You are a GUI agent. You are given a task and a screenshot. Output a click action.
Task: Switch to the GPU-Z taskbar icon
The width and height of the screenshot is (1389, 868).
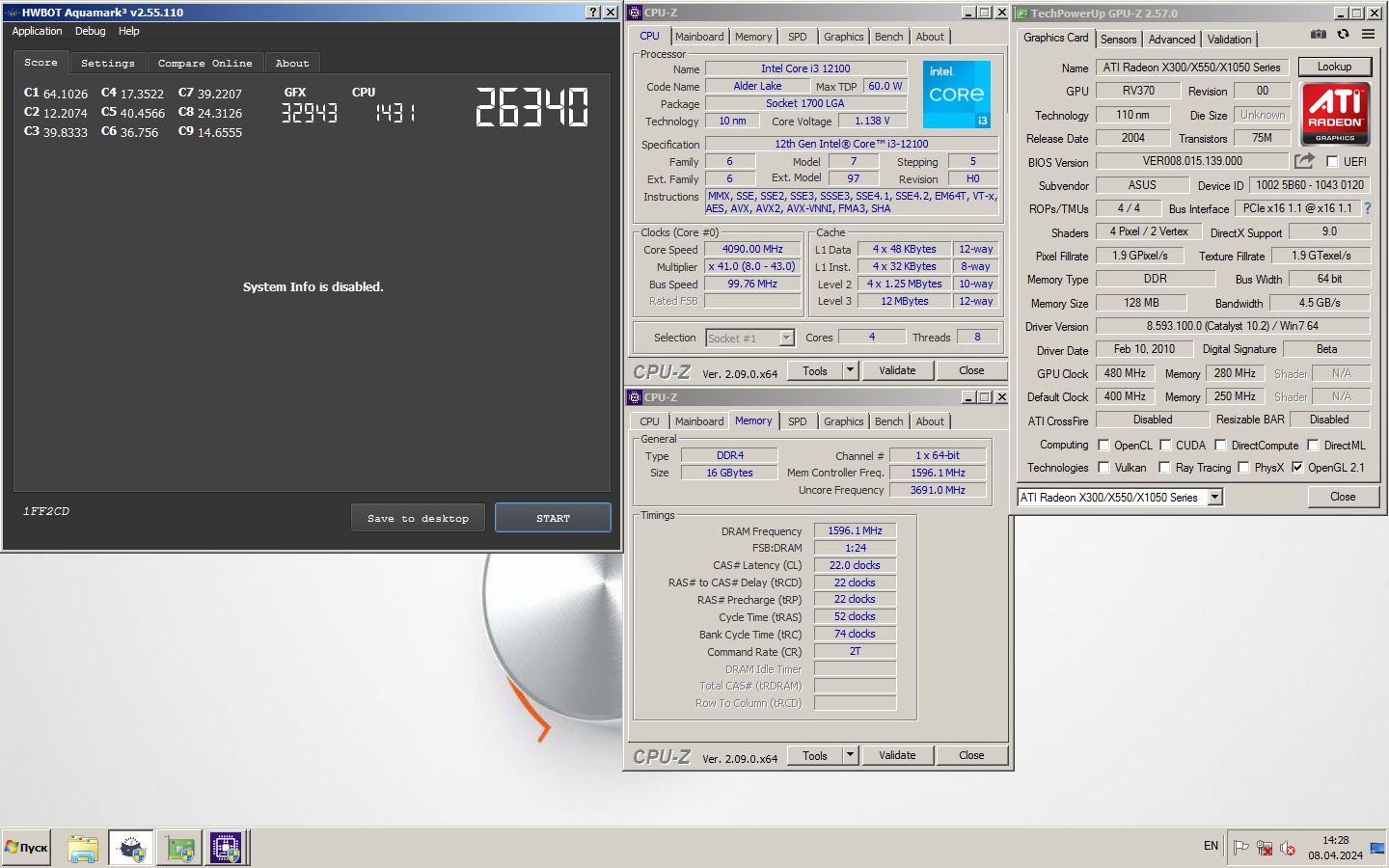tap(179, 848)
